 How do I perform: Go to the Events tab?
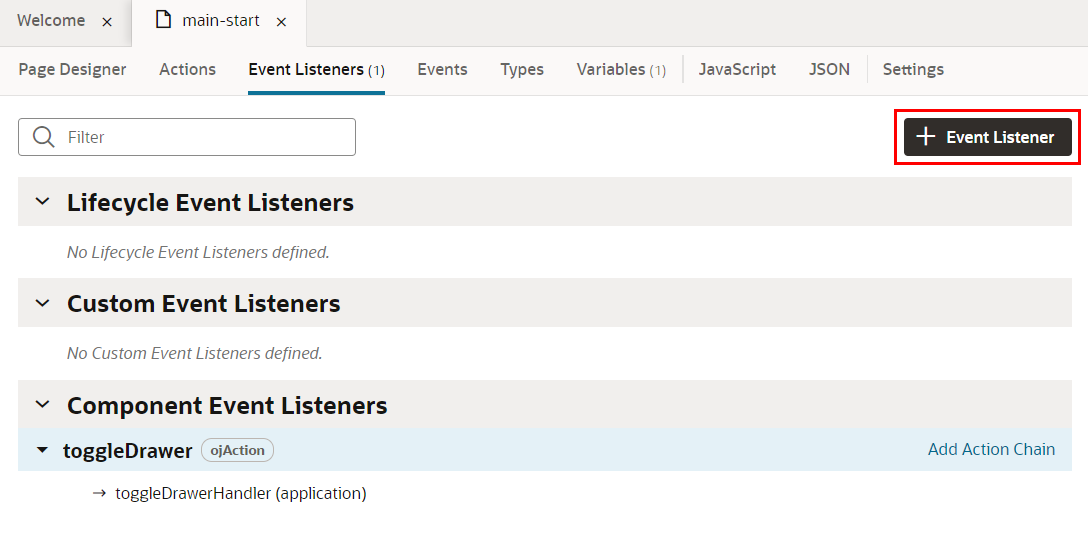tap(442, 69)
